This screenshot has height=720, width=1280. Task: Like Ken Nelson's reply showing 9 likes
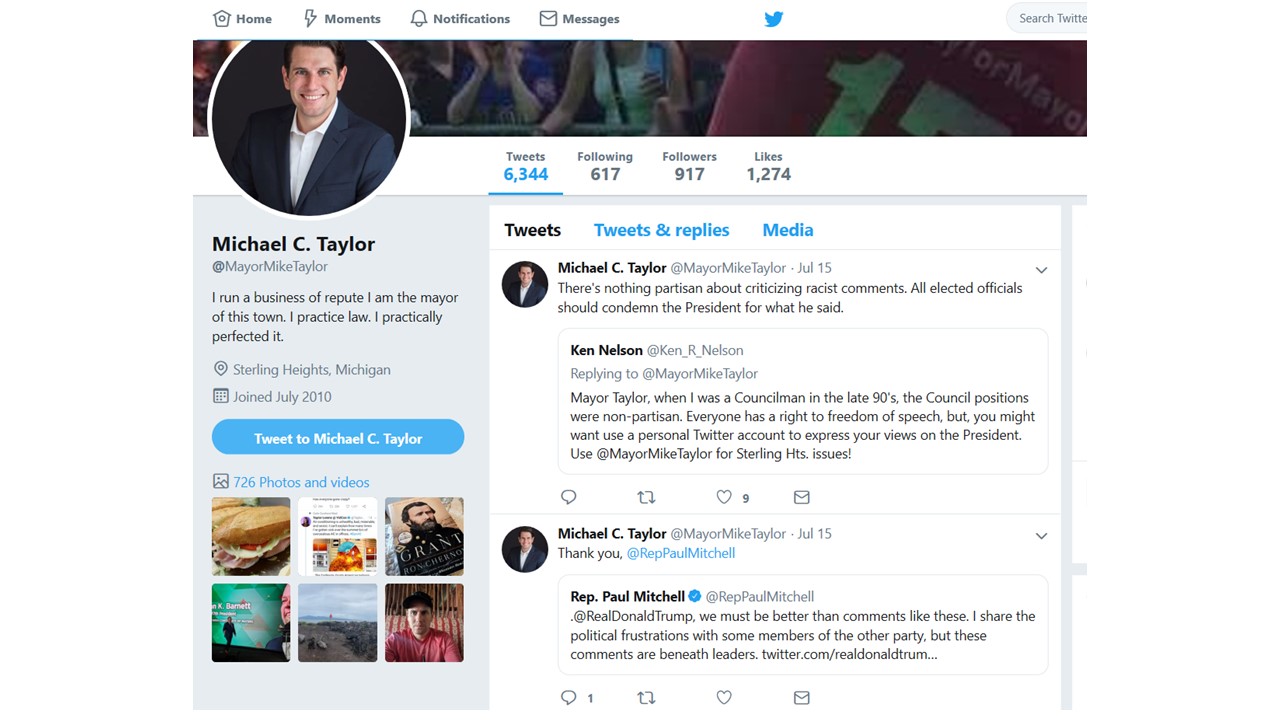coord(724,497)
